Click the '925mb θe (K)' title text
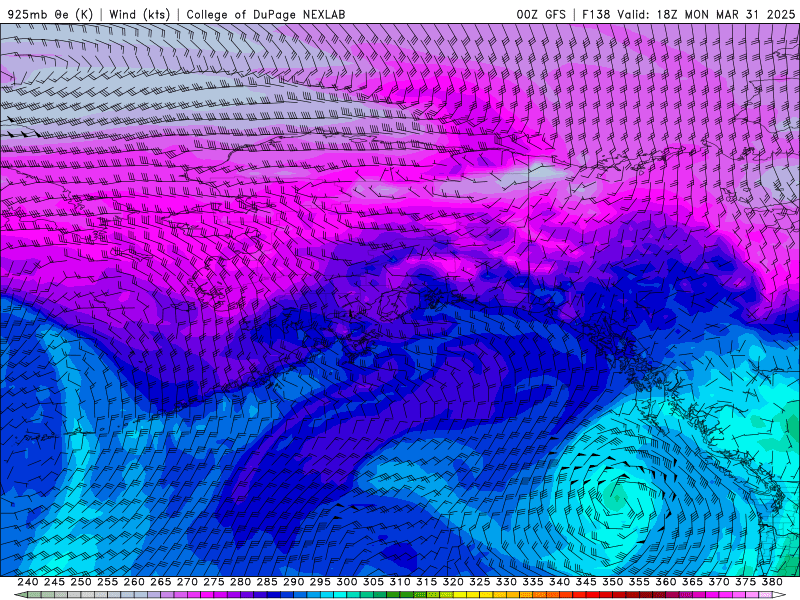Image resolution: width=800 pixels, height=600 pixels. [x=50, y=14]
